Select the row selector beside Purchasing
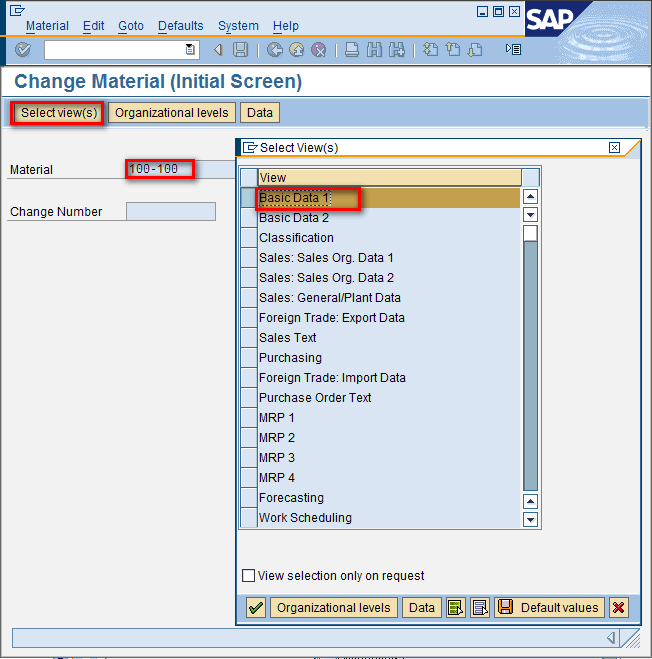Image resolution: width=652 pixels, height=659 pixels. (x=248, y=358)
